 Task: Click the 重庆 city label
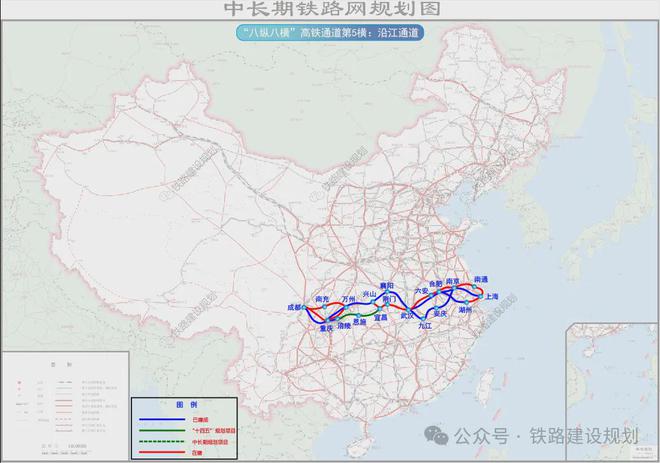[326, 328]
